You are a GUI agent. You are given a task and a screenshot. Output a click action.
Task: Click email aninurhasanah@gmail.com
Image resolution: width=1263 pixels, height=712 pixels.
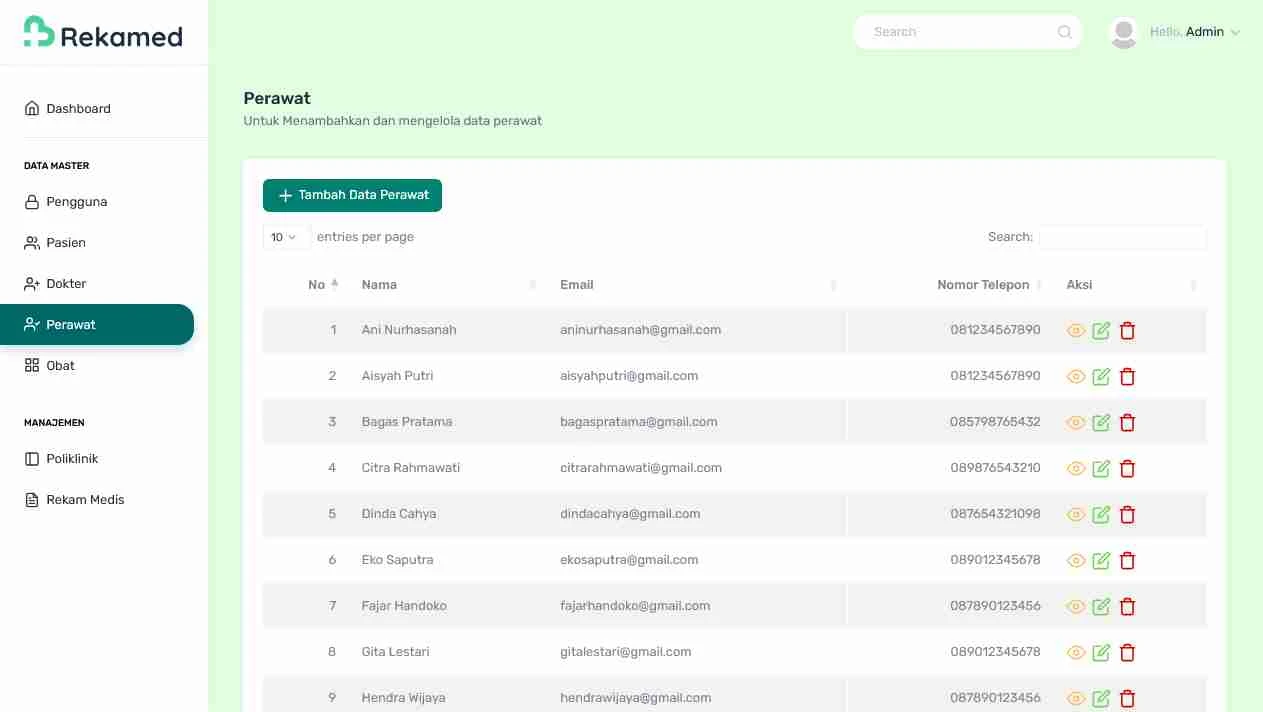pos(641,330)
